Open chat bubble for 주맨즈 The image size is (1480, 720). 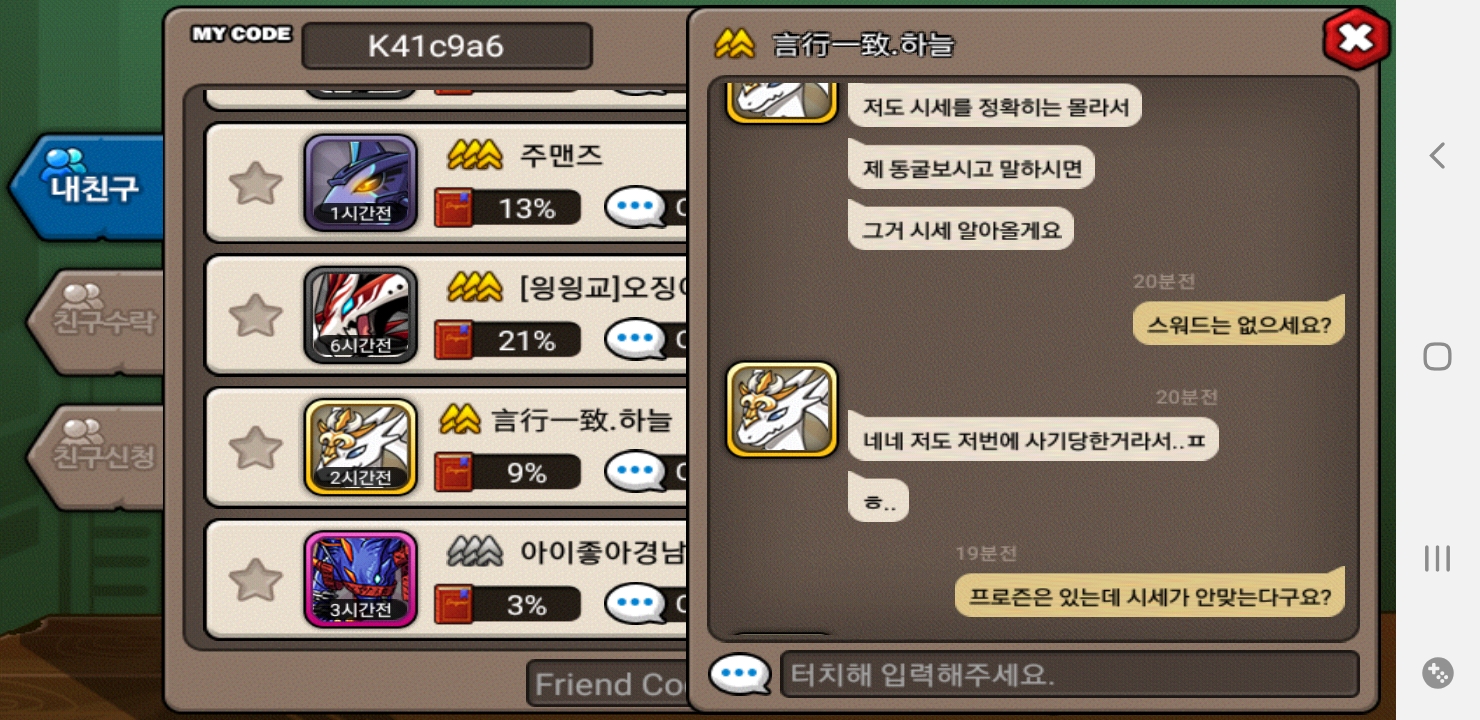click(636, 208)
